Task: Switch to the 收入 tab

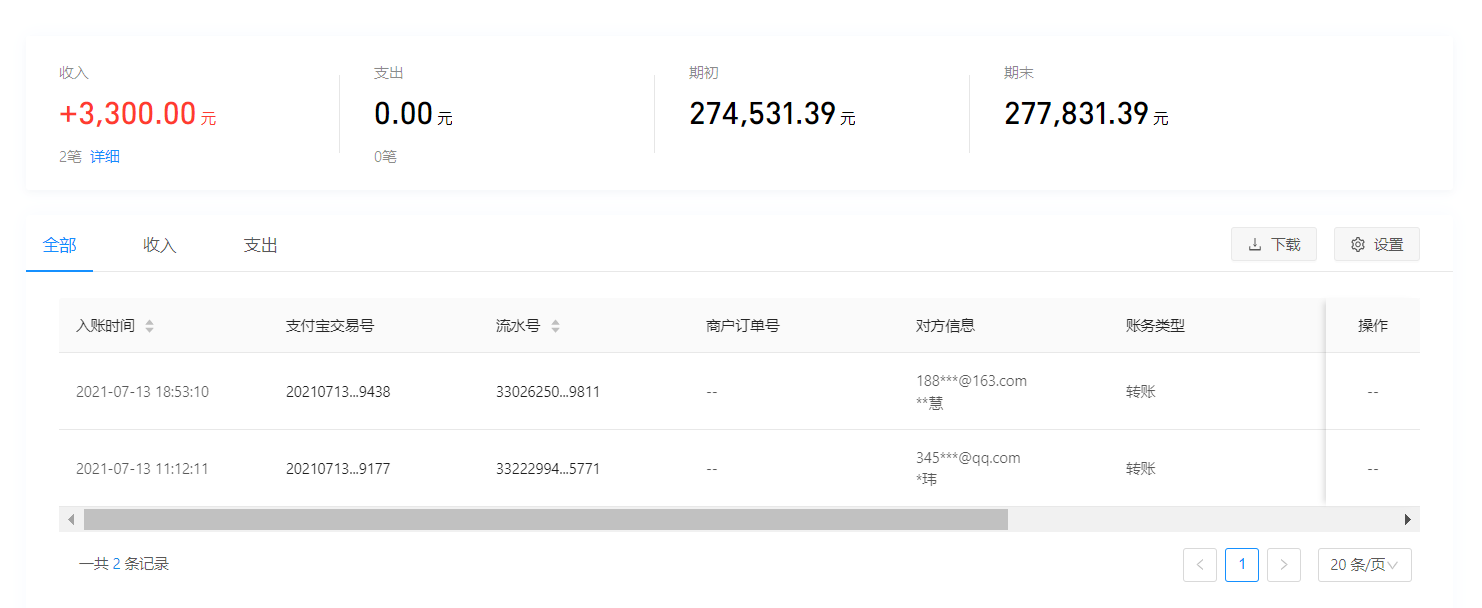Action: coord(159,244)
